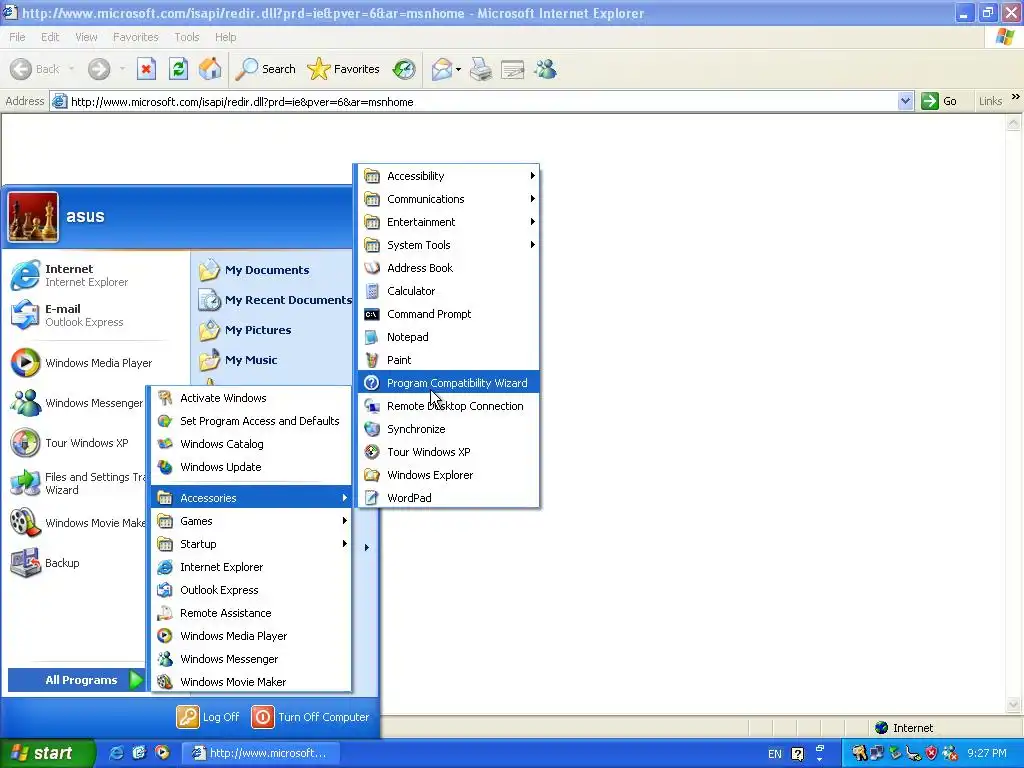
Task: Click the Search magnifier toolbar button
Action: pos(265,69)
